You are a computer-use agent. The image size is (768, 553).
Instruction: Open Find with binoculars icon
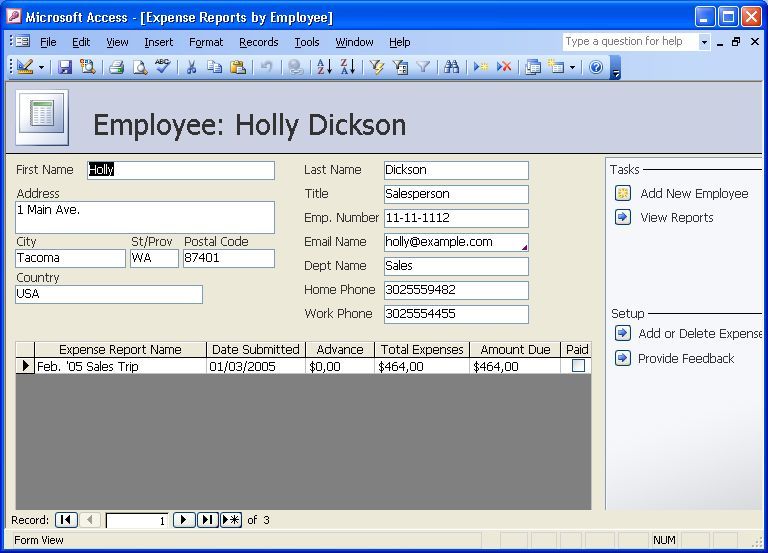click(451, 67)
